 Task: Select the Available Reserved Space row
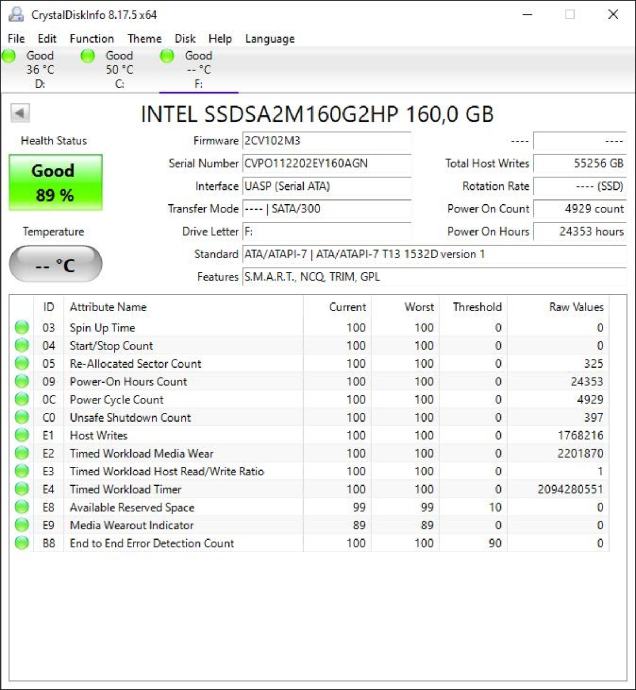point(310,507)
